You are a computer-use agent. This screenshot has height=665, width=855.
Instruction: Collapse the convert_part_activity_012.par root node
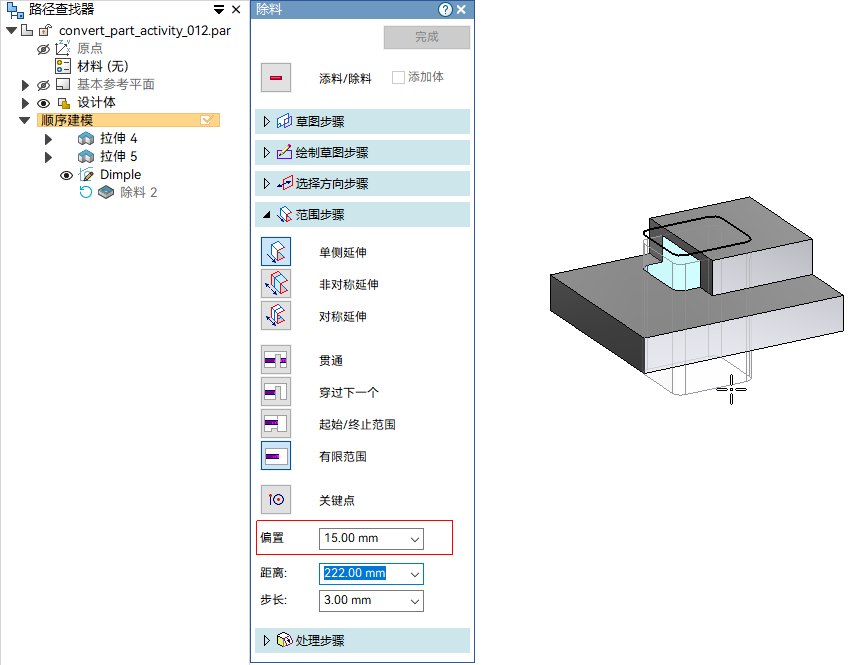11,31
